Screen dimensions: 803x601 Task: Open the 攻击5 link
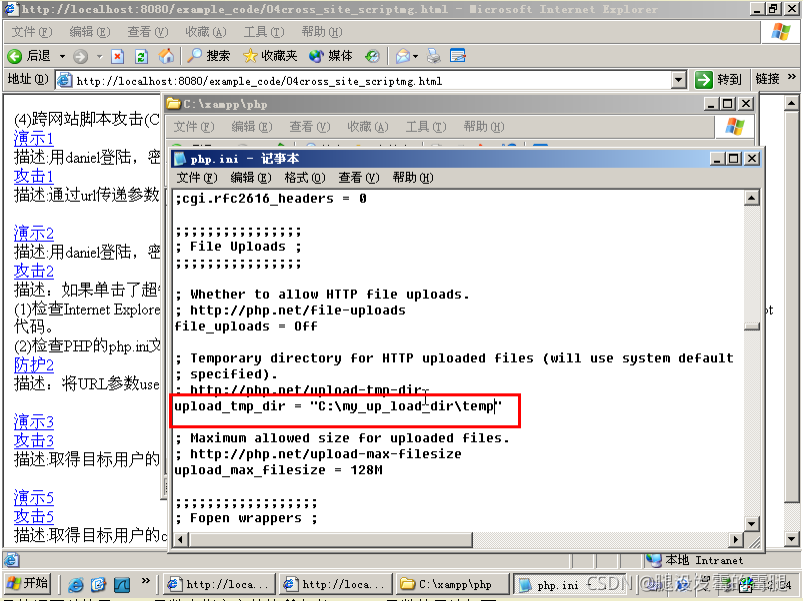[x=34, y=516]
